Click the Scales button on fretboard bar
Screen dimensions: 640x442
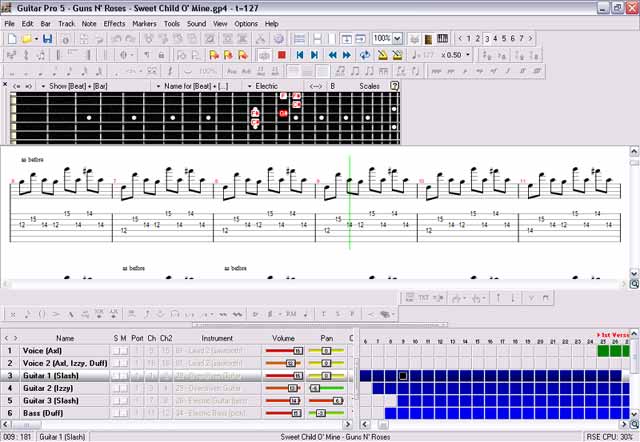(x=369, y=86)
